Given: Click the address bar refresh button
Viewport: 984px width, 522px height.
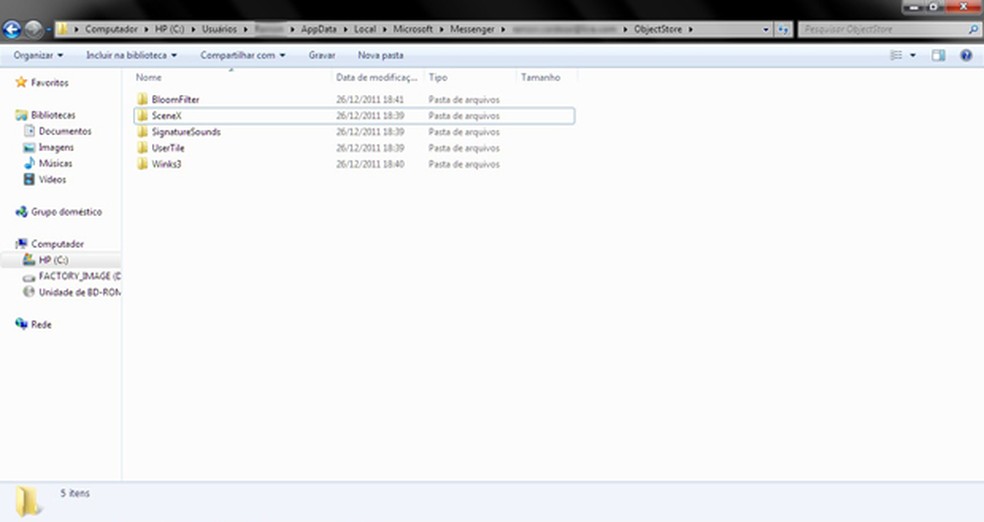Looking at the screenshot, I should click(783, 29).
